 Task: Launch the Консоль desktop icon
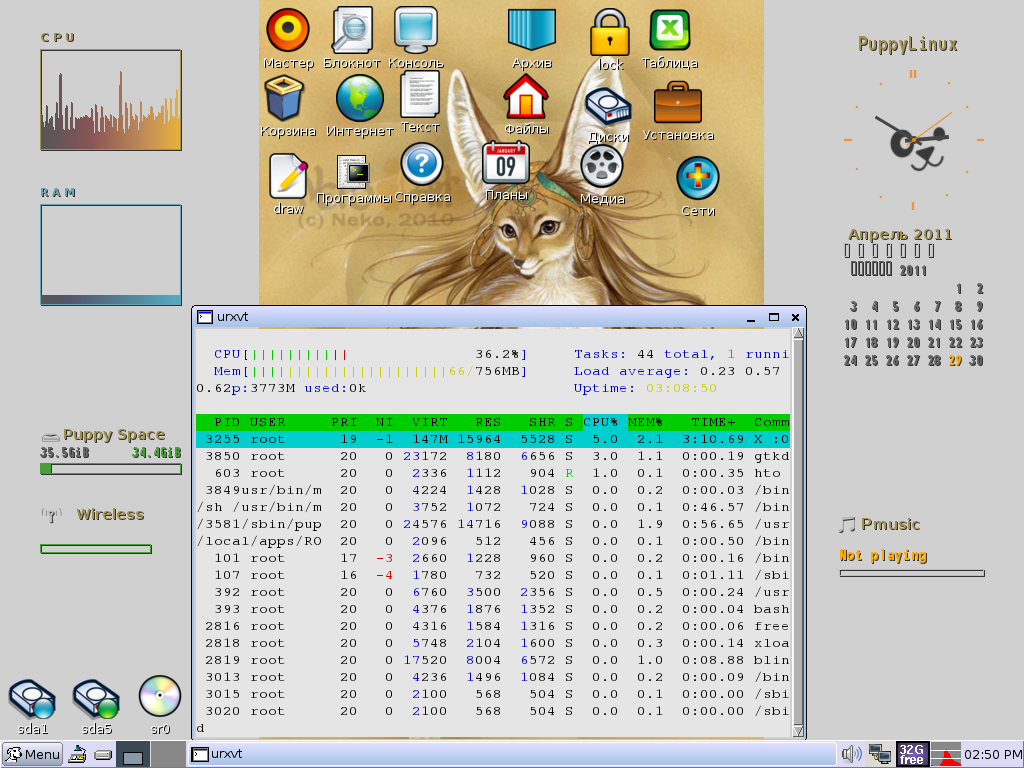415,30
